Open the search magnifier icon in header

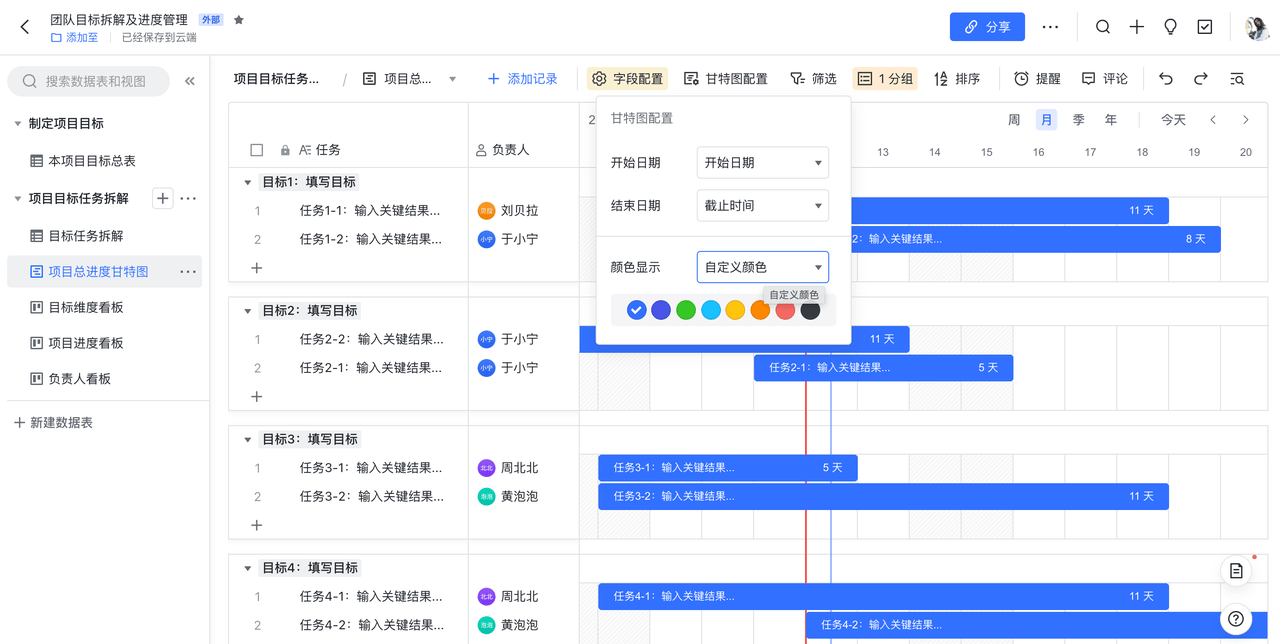tap(1102, 27)
